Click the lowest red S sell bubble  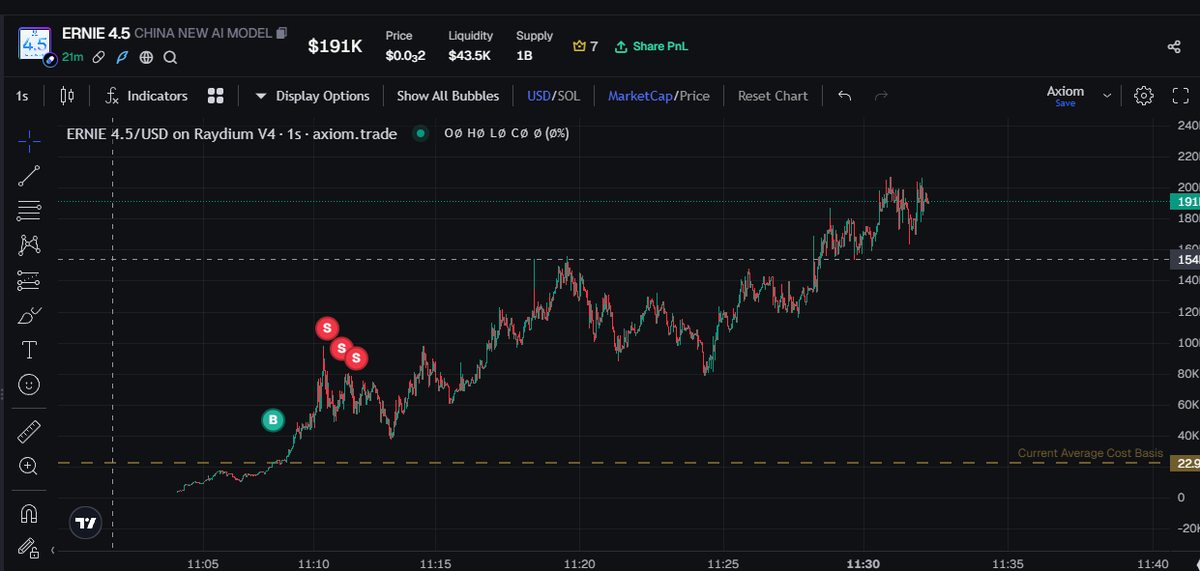(355, 358)
